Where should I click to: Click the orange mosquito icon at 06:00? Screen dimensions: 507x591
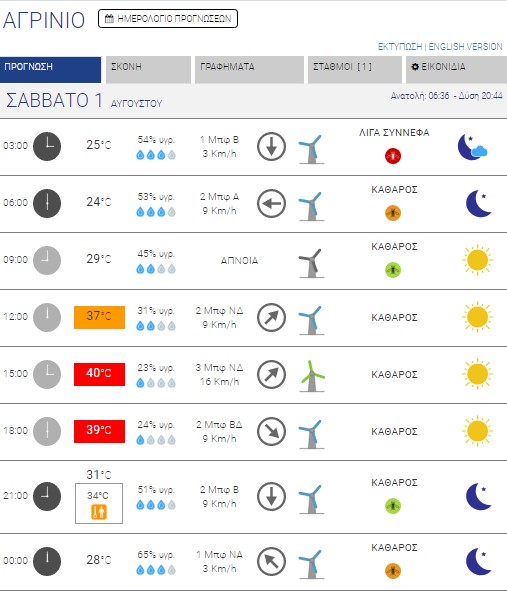(393, 213)
